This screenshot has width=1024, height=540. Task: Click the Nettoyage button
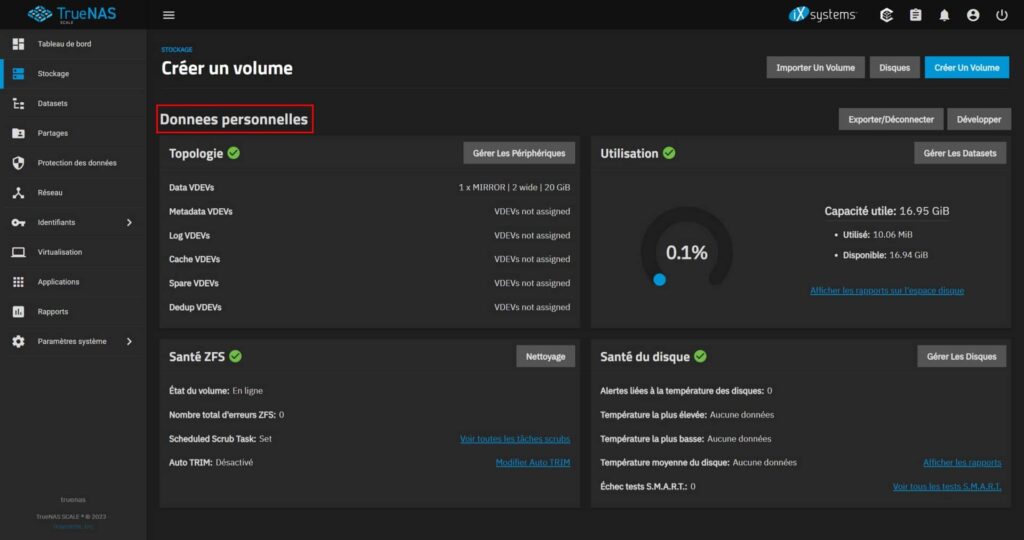(545, 357)
